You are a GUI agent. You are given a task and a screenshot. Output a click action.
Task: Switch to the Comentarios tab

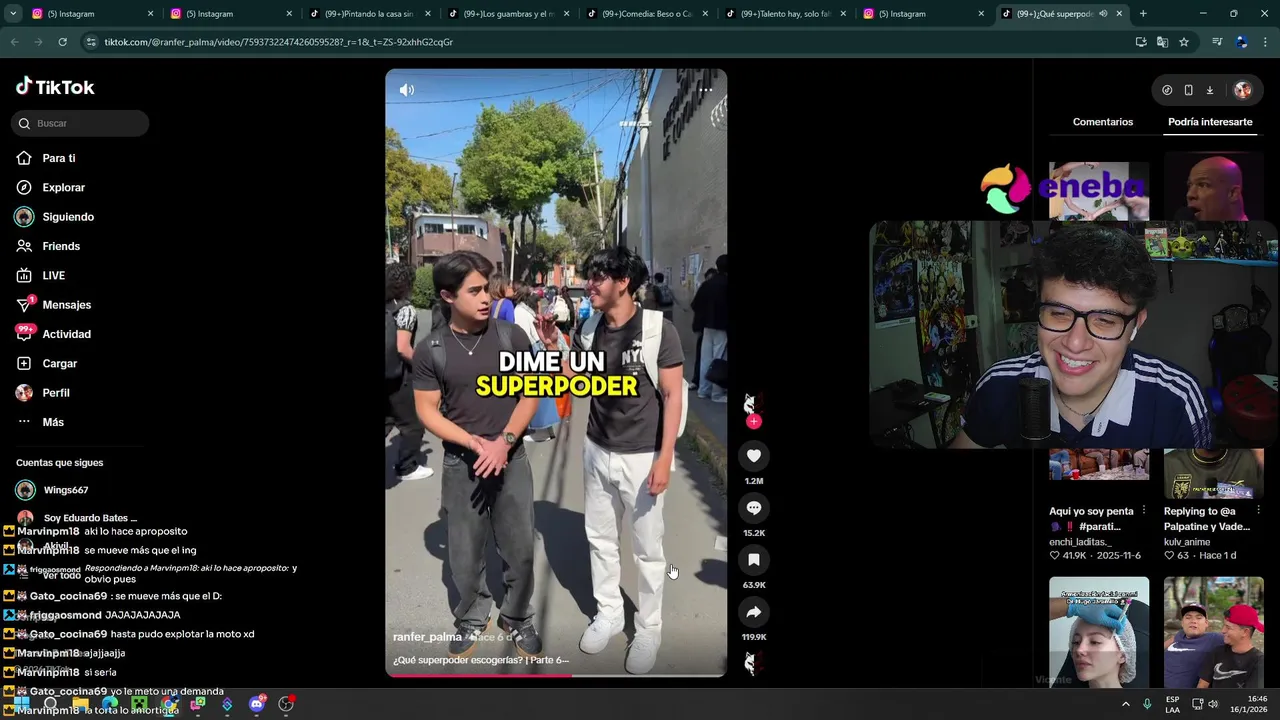(1103, 122)
